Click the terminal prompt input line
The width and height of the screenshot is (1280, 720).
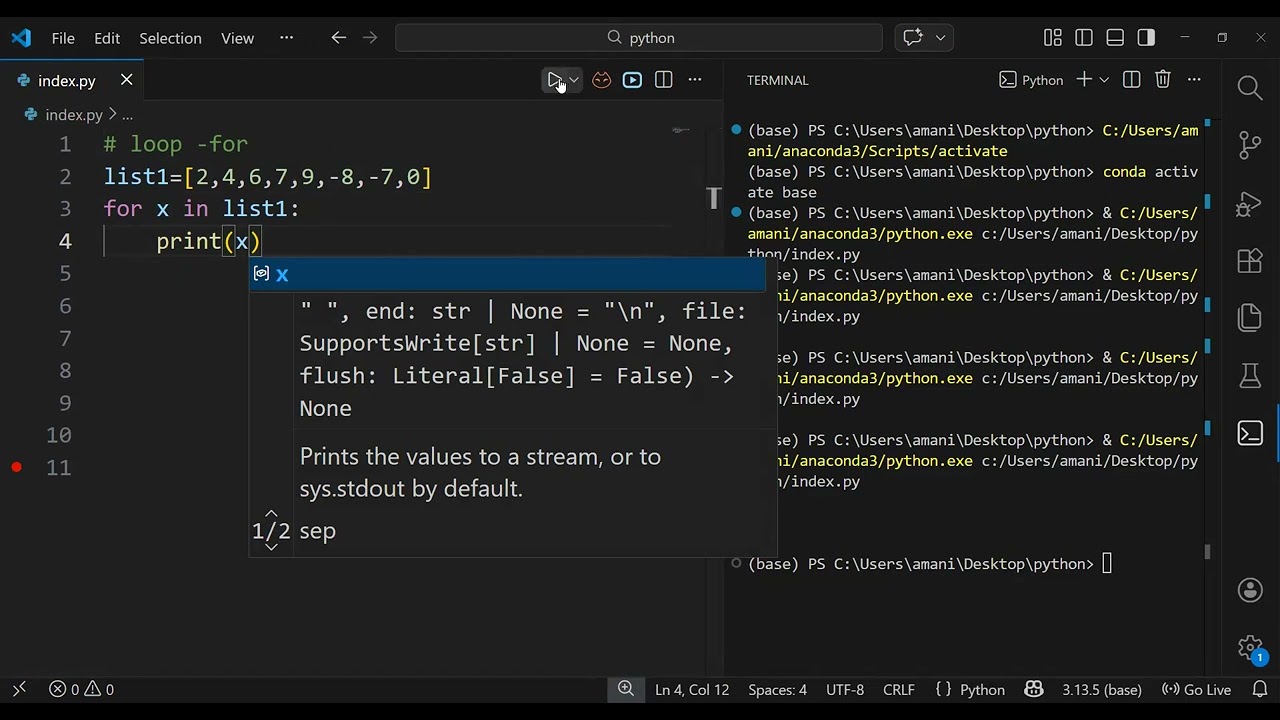pos(930,564)
